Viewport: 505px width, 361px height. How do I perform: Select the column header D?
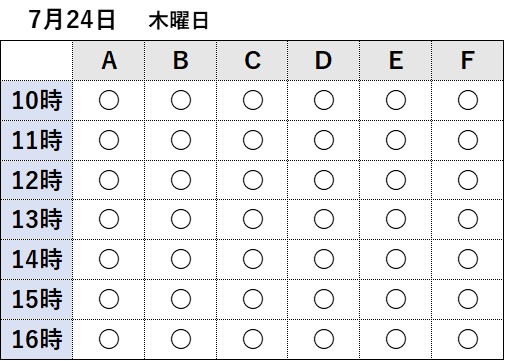coord(324,61)
